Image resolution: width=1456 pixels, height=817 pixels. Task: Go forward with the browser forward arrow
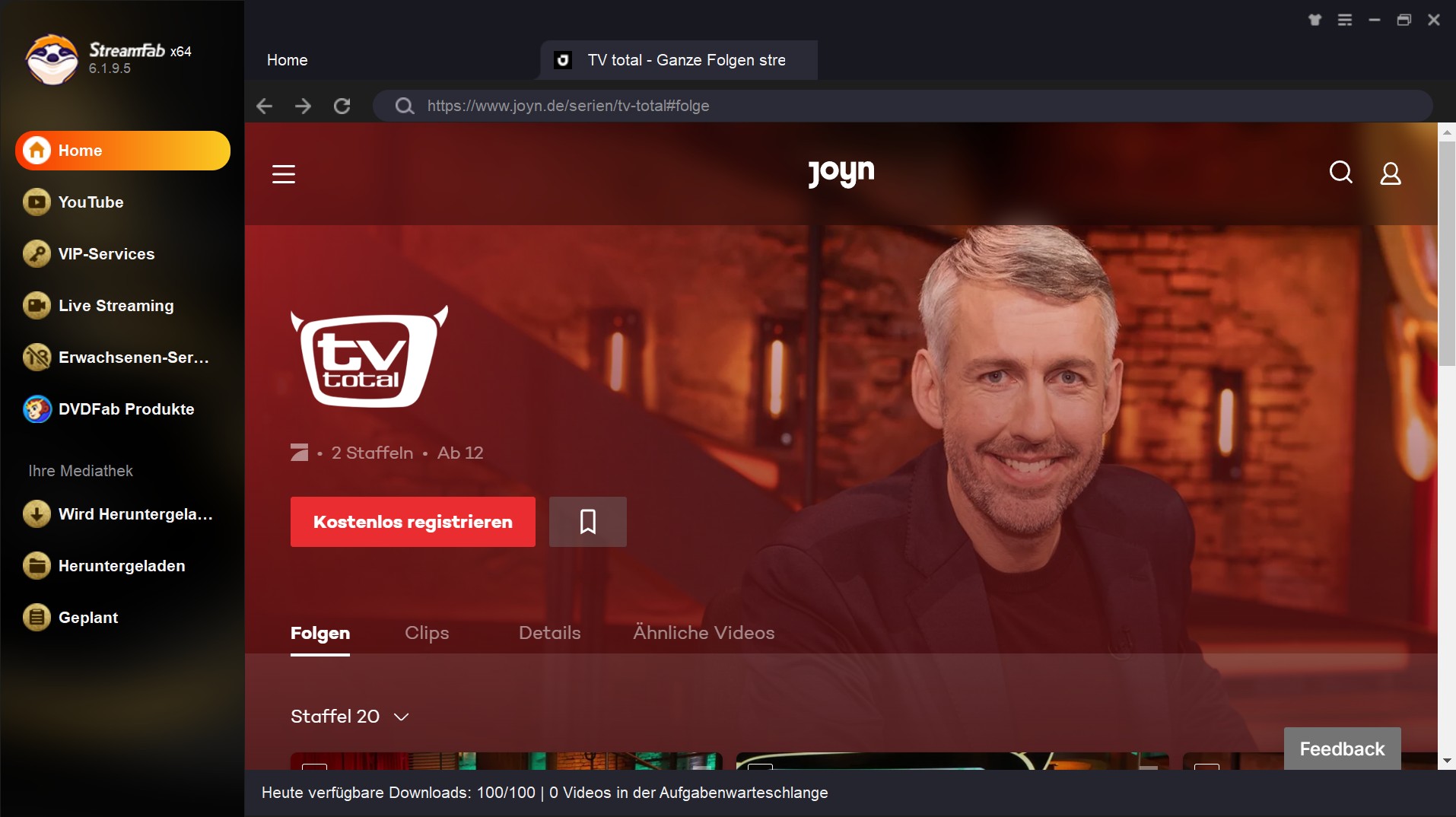coord(303,106)
